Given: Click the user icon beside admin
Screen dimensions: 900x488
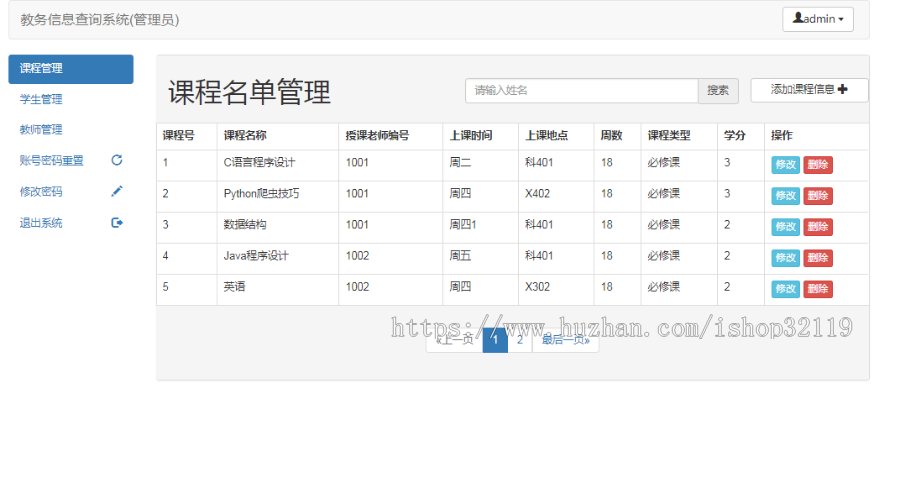Looking at the screenshot, I should point(798,18).
